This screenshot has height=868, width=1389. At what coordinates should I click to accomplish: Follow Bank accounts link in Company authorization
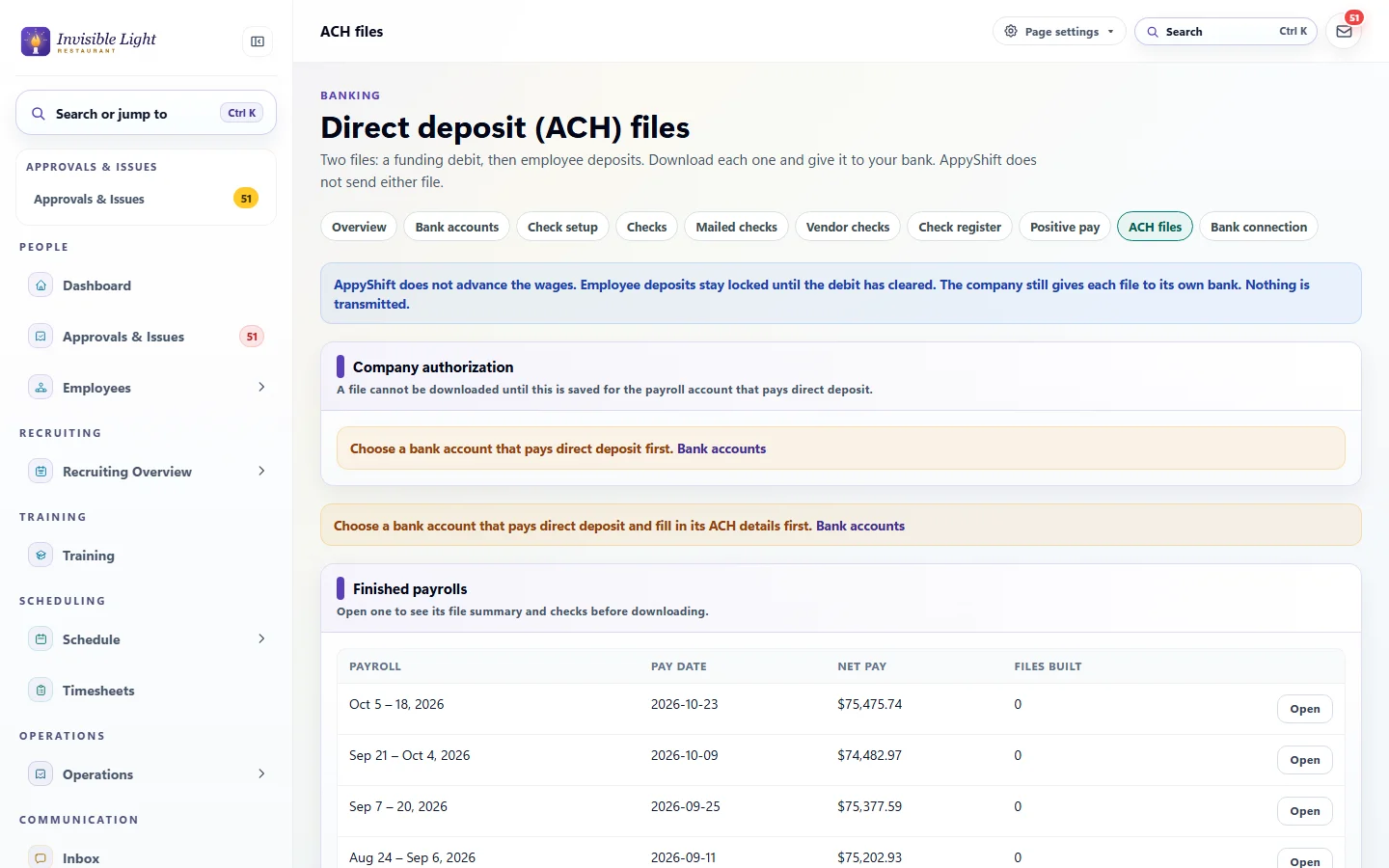722,448
